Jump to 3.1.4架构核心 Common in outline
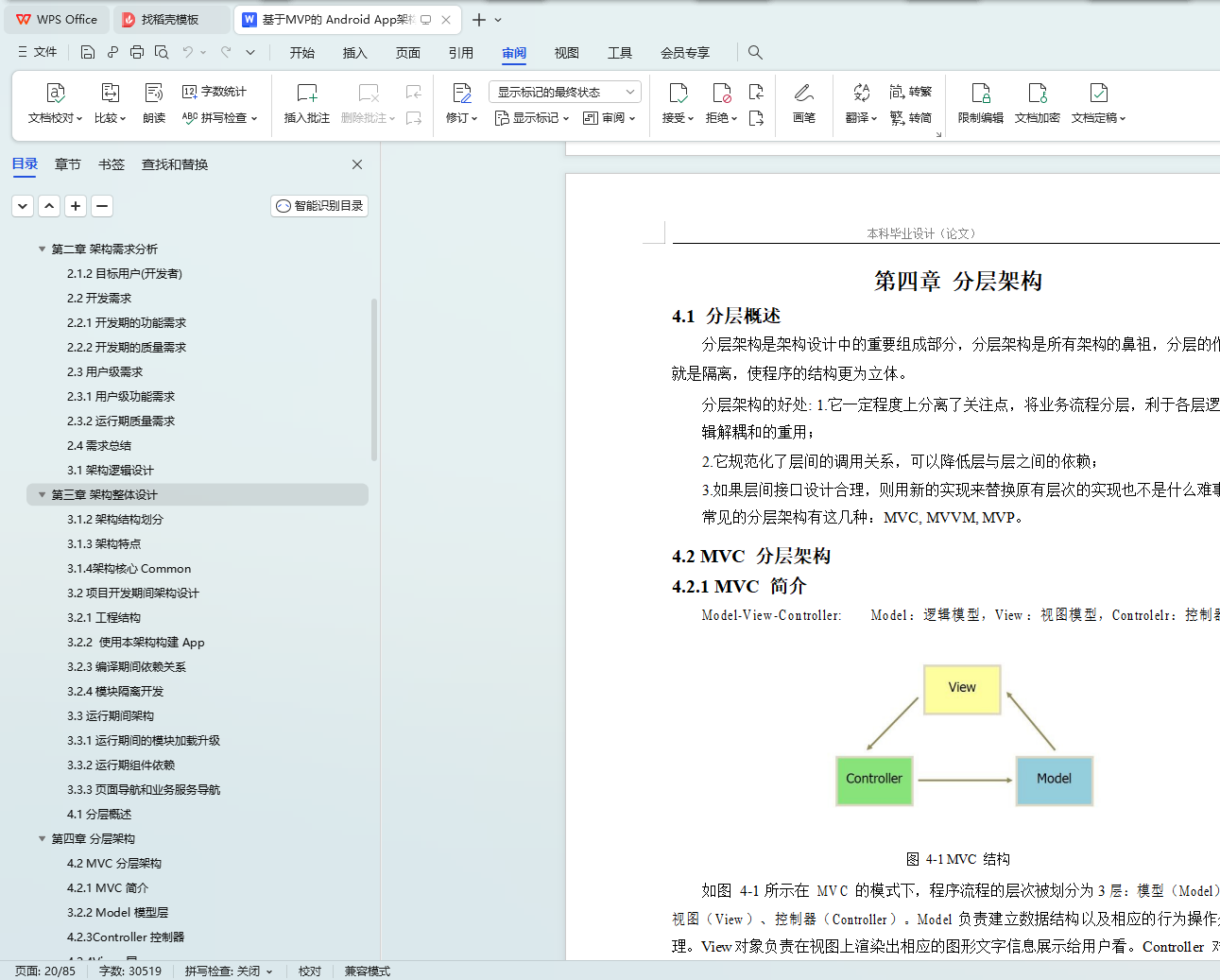Image resolution: width=1220 pixels, height=980 pixels. pyautogui.click(x=129, y=568)
